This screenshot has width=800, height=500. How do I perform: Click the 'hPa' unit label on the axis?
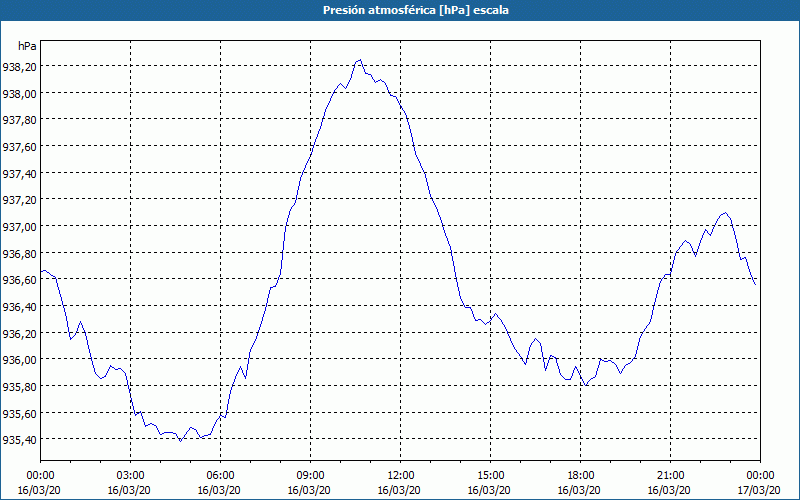27,46
